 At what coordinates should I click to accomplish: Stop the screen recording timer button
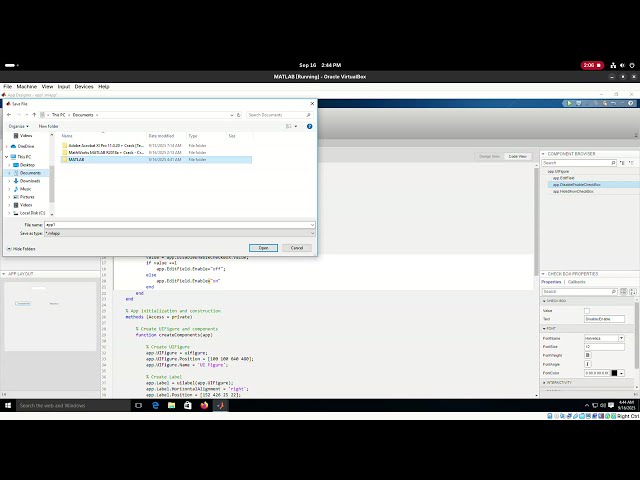[x=592, y=65]
